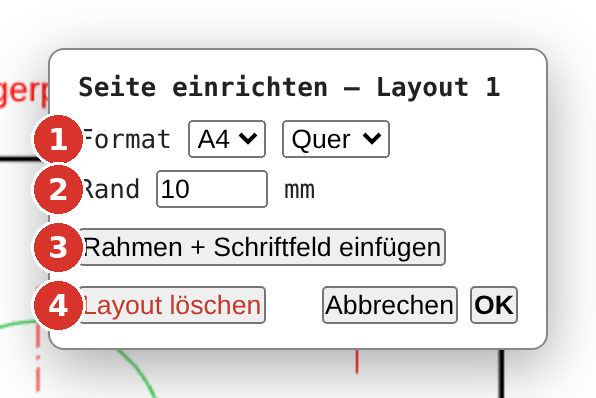
Task: Open the A4 paper format dropdown
Action: [227, 139]
